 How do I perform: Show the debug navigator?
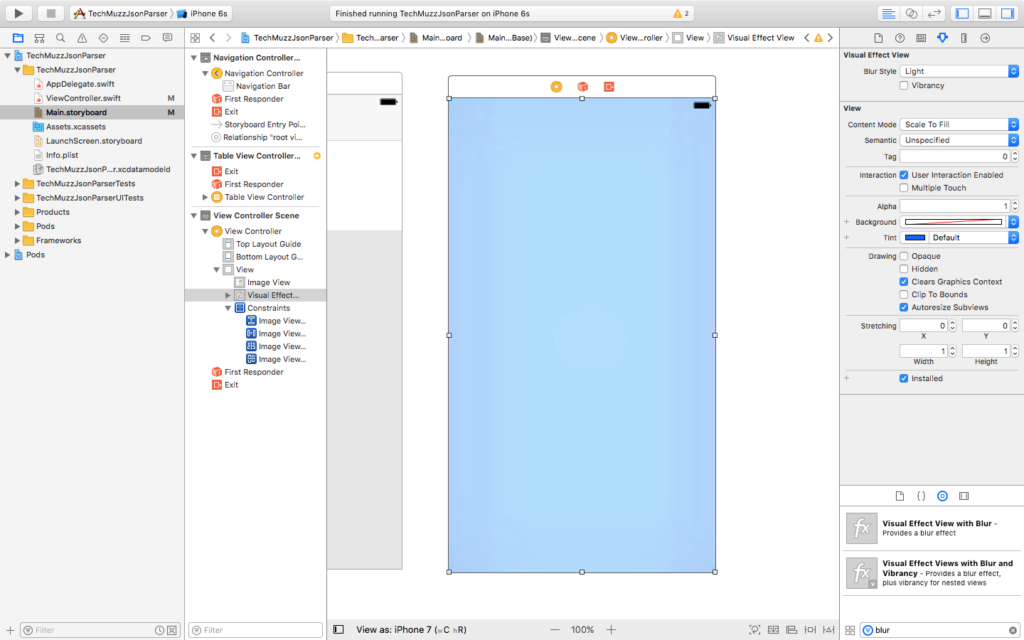click(x=125, y=38)
